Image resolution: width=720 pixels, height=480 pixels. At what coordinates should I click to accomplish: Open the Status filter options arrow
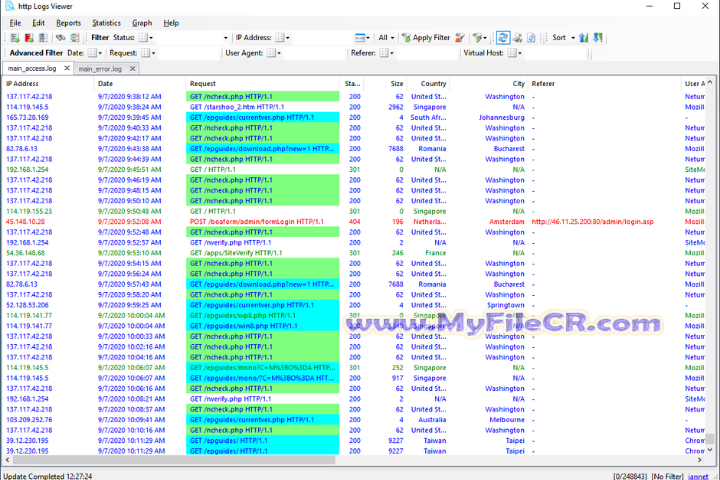[x=151, y=38]
